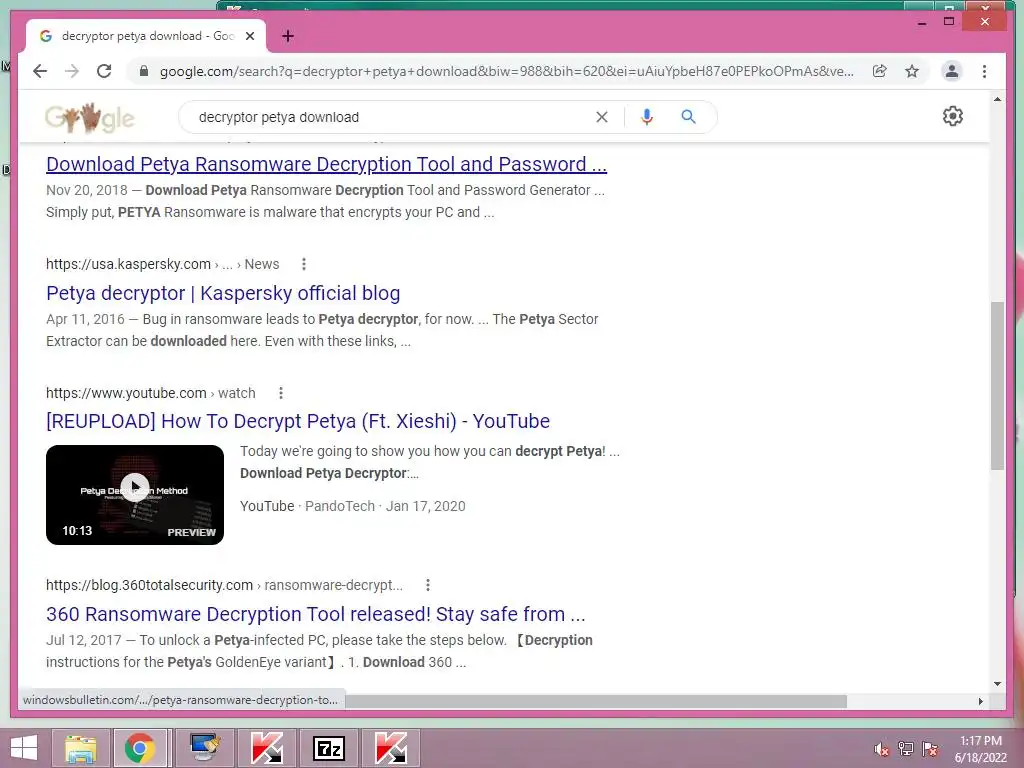Reload the current page
Viewport: 1024px width, 768px height.
(104, 71)
